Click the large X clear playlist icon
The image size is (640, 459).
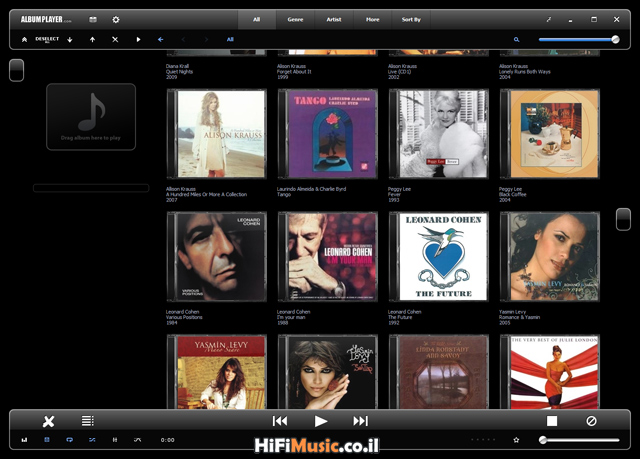[x=49, y=421]
